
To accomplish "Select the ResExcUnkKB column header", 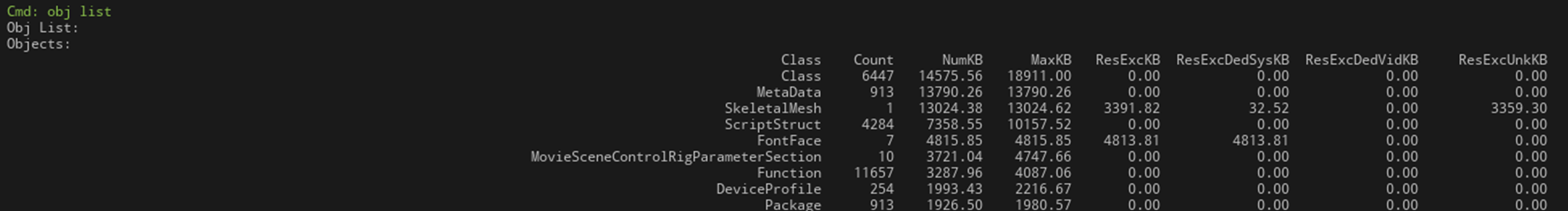I will click(1502, 60).
